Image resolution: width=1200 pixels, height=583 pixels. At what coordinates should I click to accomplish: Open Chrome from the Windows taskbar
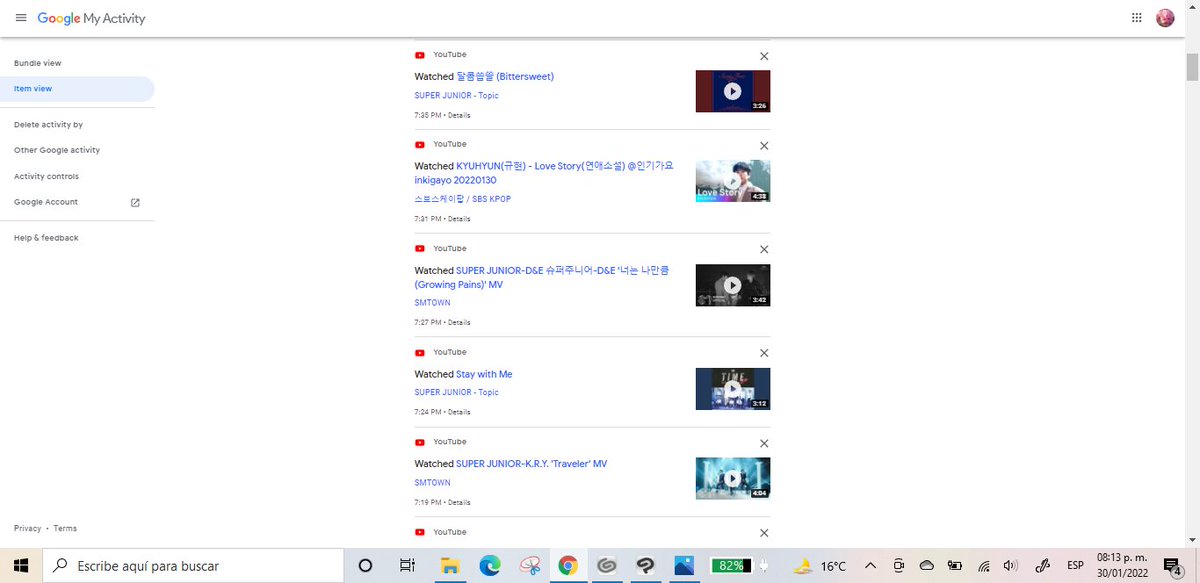coord(567,566)
